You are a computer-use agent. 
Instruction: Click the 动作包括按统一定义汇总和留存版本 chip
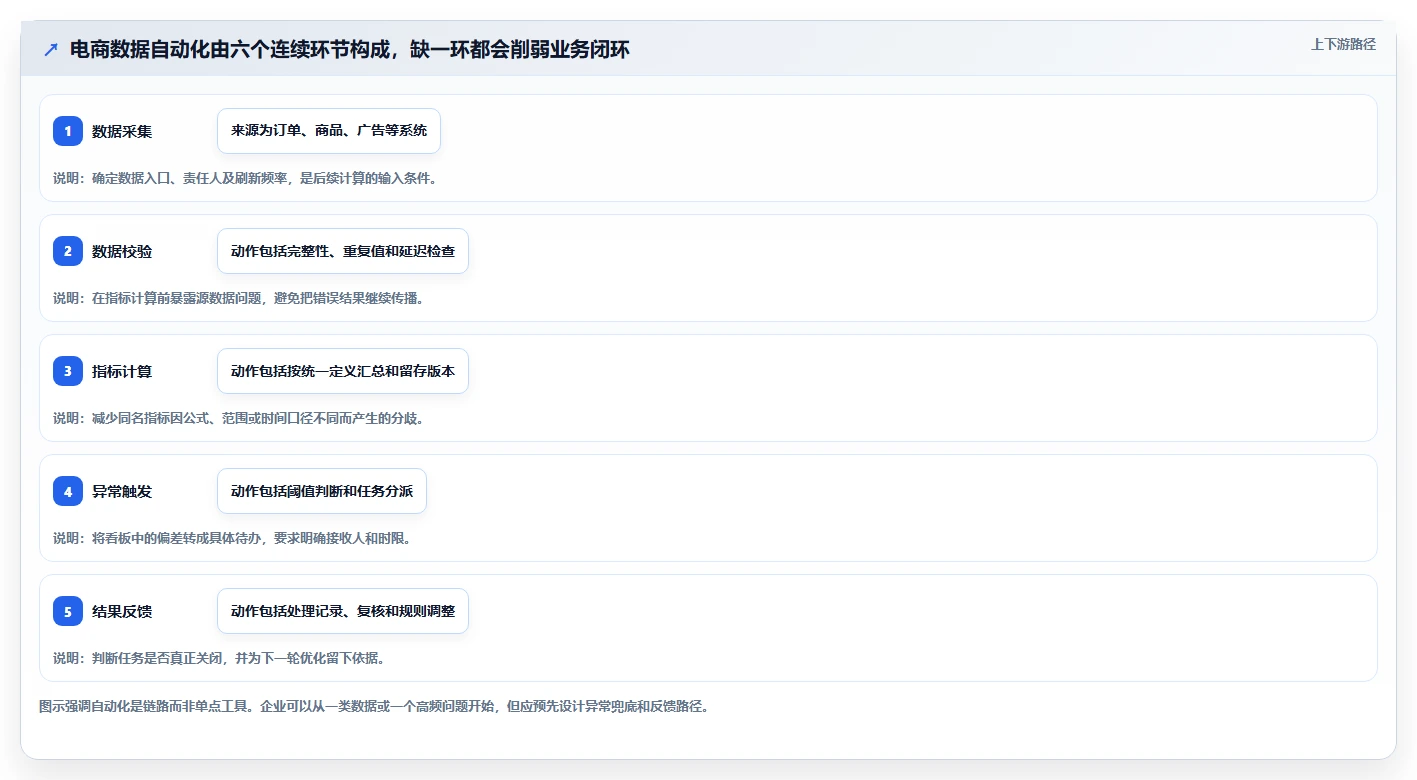click(343, 371)
